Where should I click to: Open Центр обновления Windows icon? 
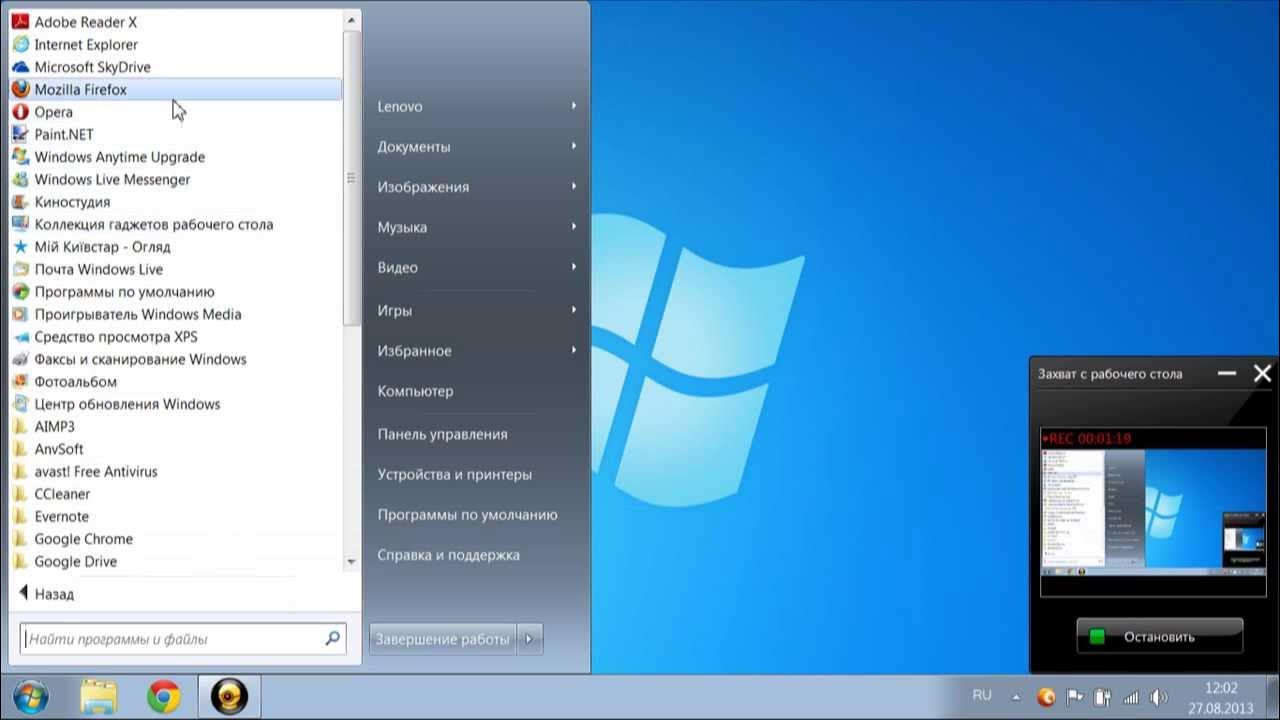pos(20,404)
